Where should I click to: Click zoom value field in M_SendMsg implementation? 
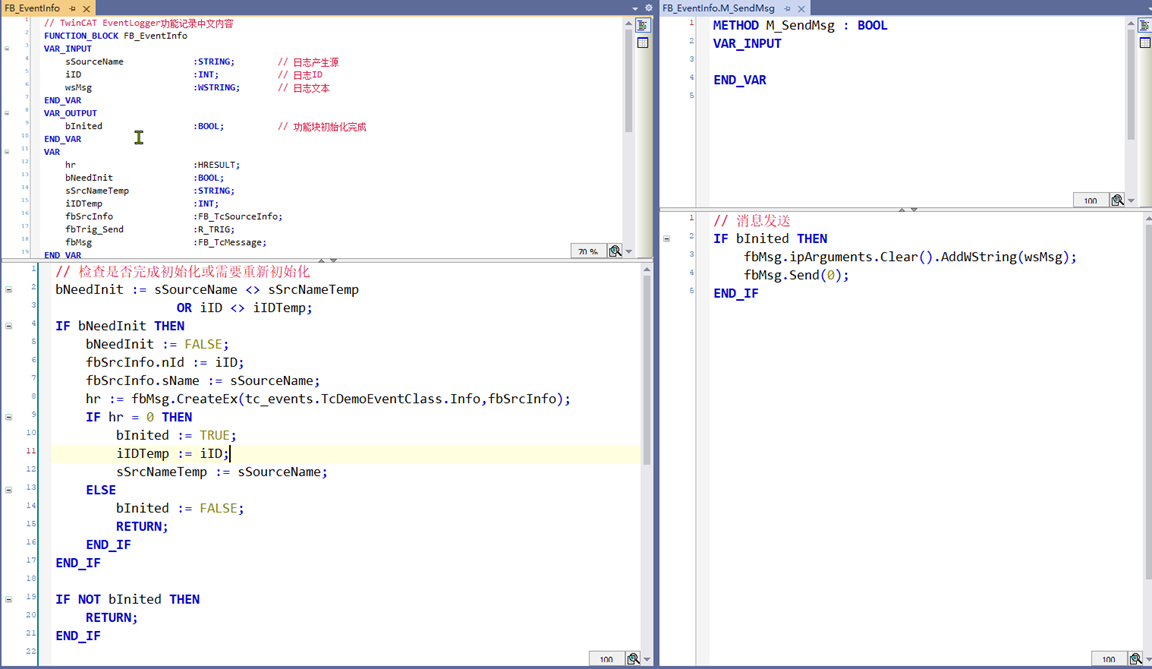[x=1108, y=659]
